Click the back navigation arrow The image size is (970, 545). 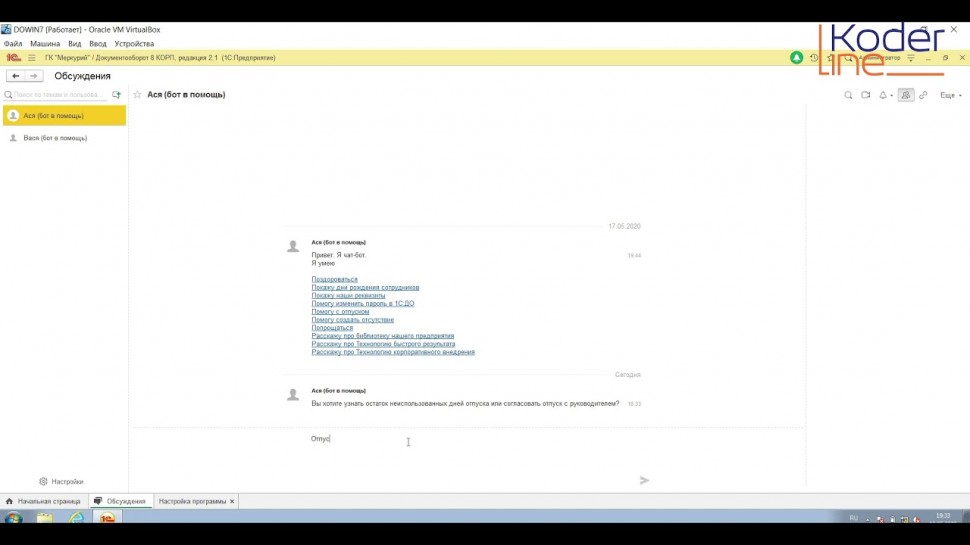point(15,76)
